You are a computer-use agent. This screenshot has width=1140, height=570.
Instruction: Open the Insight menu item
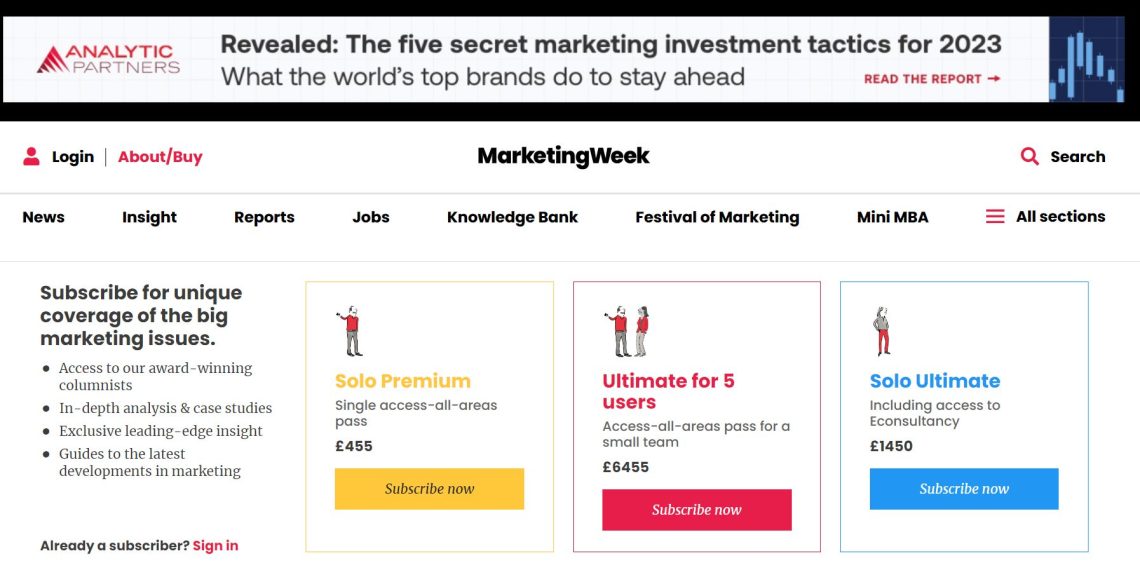pos(149,217)
